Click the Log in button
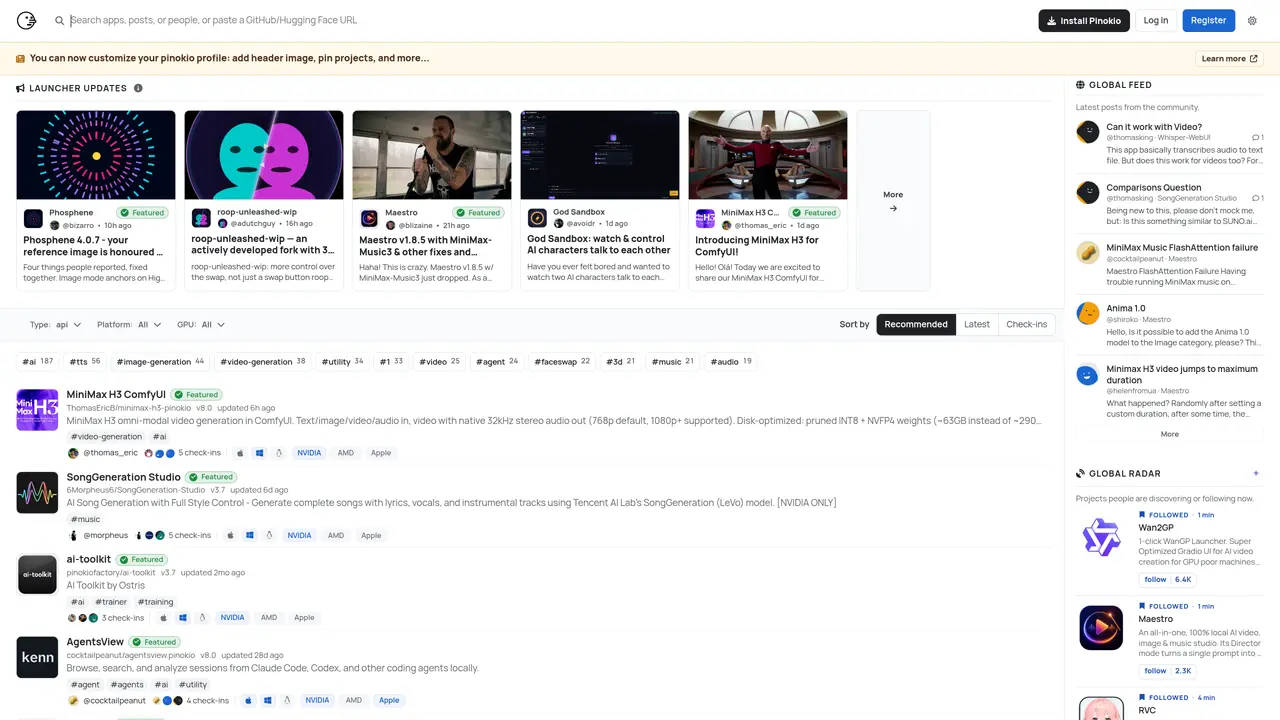The height and width of the screenshot is (720, 1280). (1156, 20)
